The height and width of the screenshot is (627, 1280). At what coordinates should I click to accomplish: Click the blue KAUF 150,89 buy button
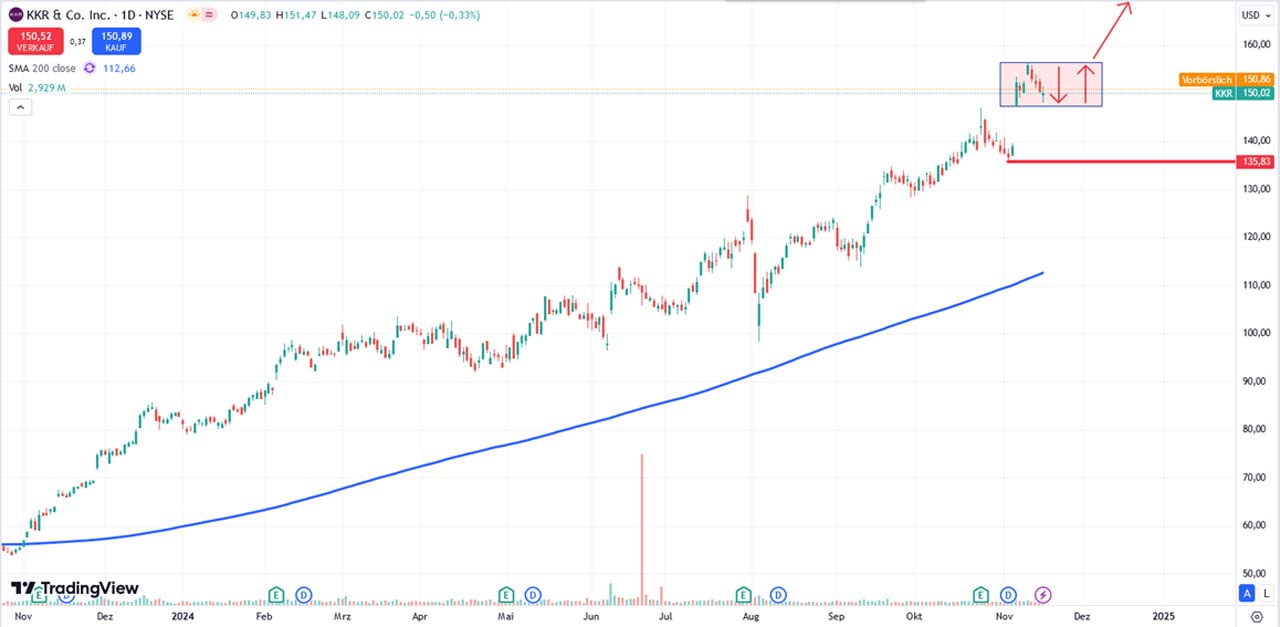point(116,41)
